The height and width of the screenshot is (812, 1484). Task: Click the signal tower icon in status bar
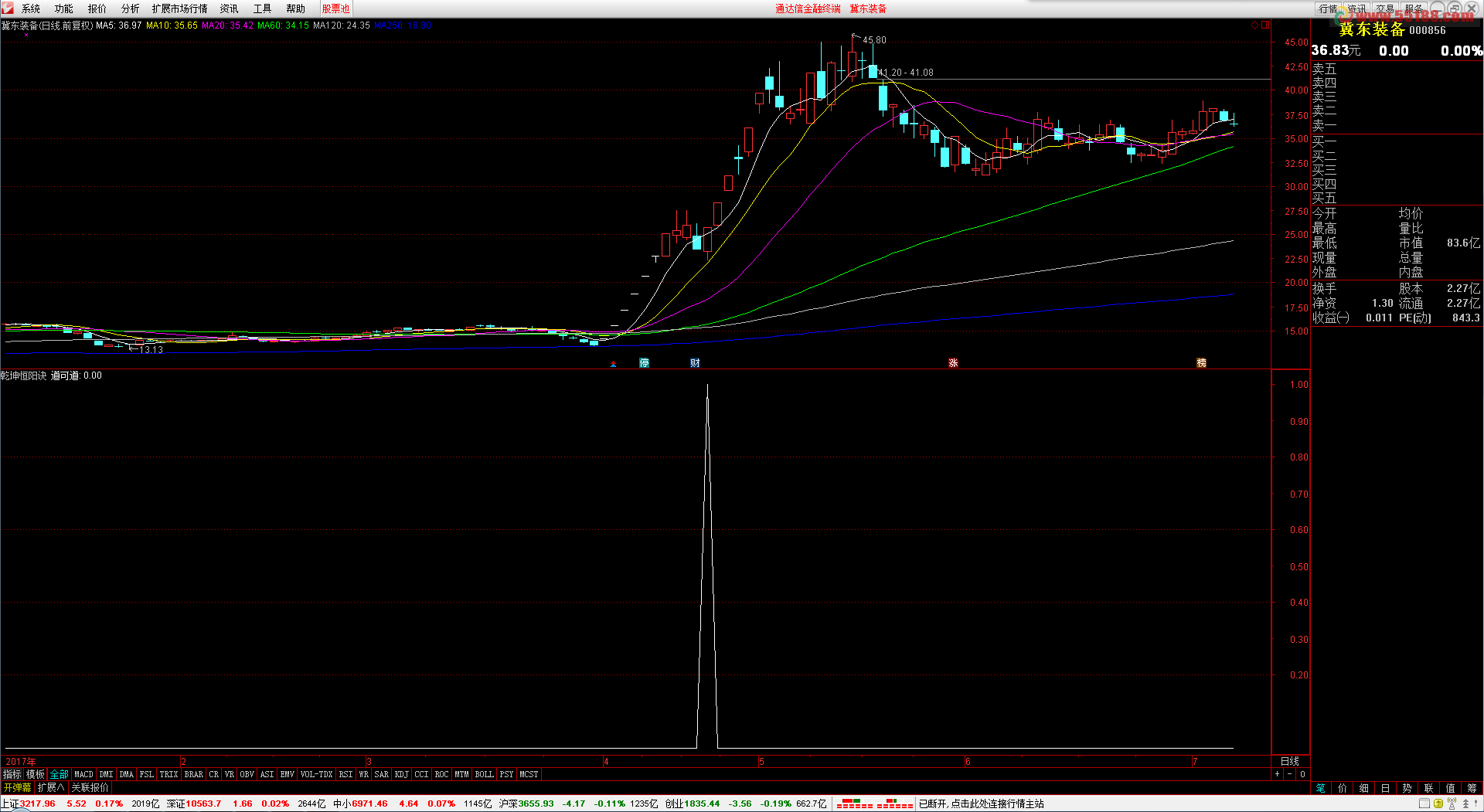[x=1452, y=804]
